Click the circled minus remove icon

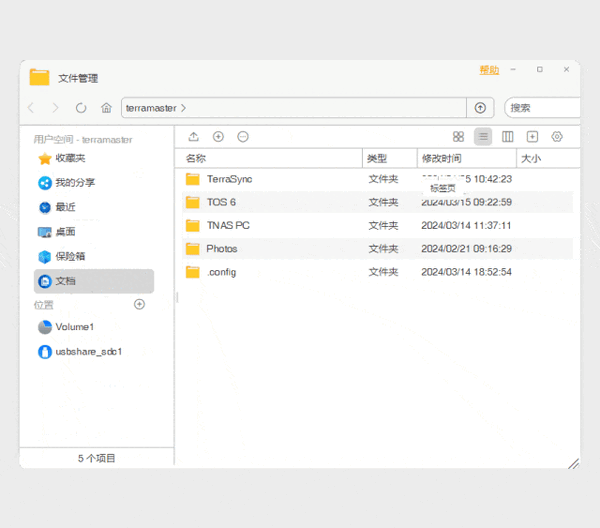tap(243, 137)
